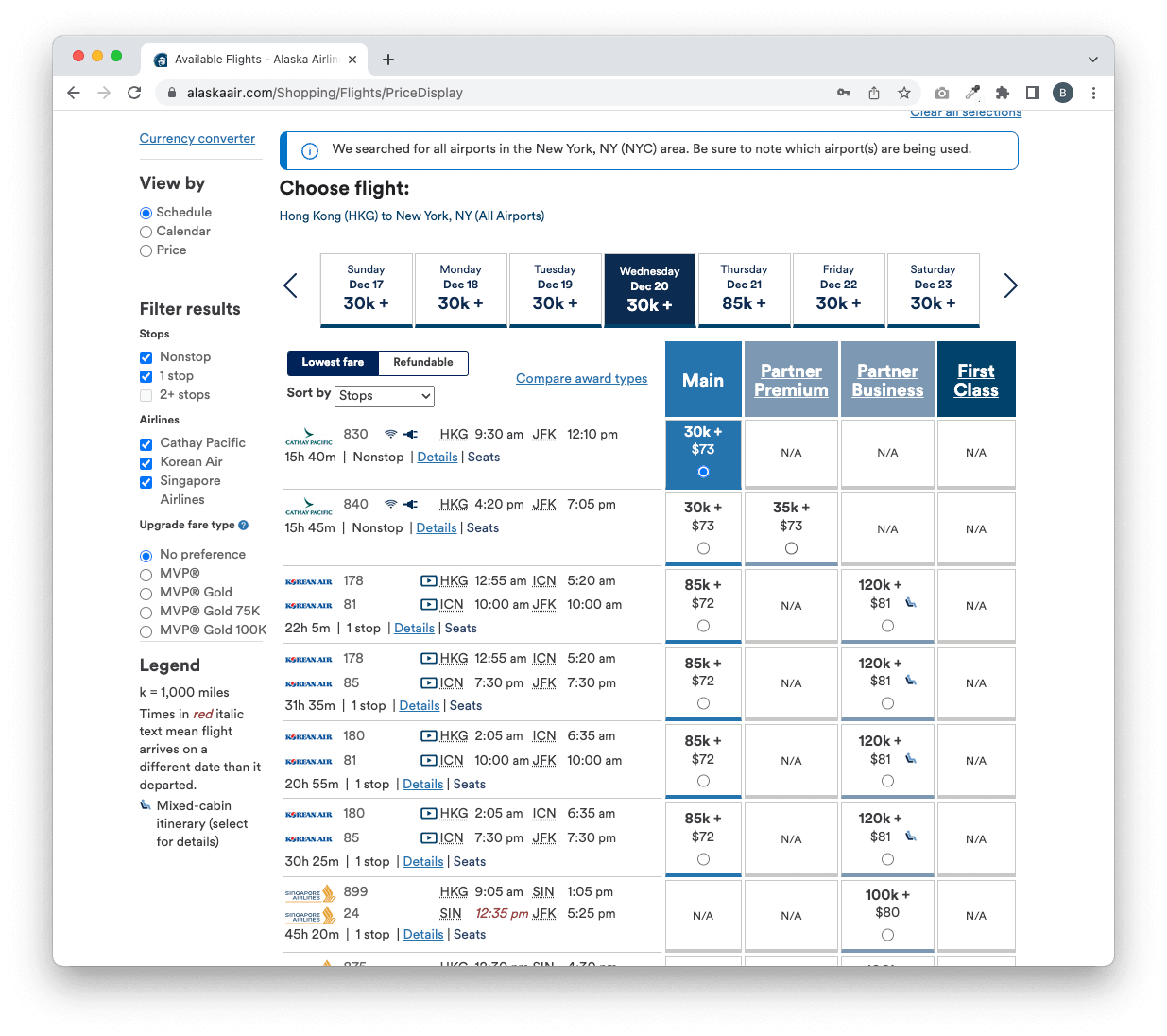Open the browser extensions puzzle icon
Image resolution: width=1167 pixels, height=1036 pixels.
tap(1003, 93)
